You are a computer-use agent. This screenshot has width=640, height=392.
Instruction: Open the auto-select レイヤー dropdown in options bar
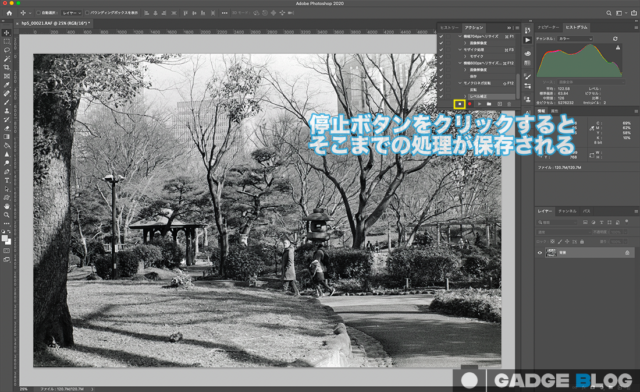point(71,13)
